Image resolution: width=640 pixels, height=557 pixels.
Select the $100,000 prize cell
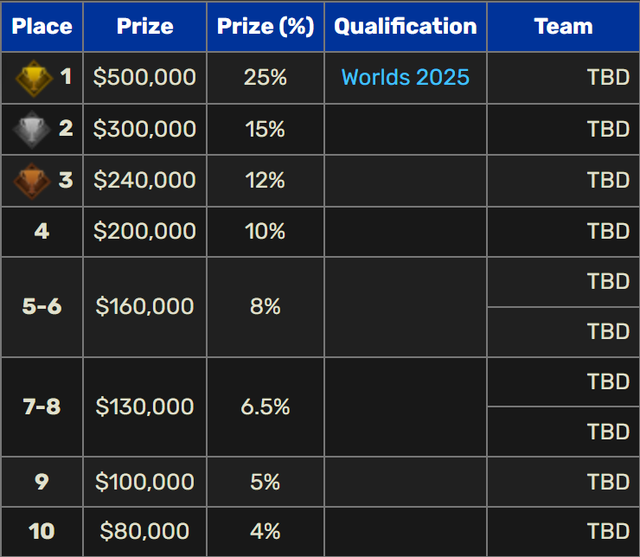click(x=145, y=481)
